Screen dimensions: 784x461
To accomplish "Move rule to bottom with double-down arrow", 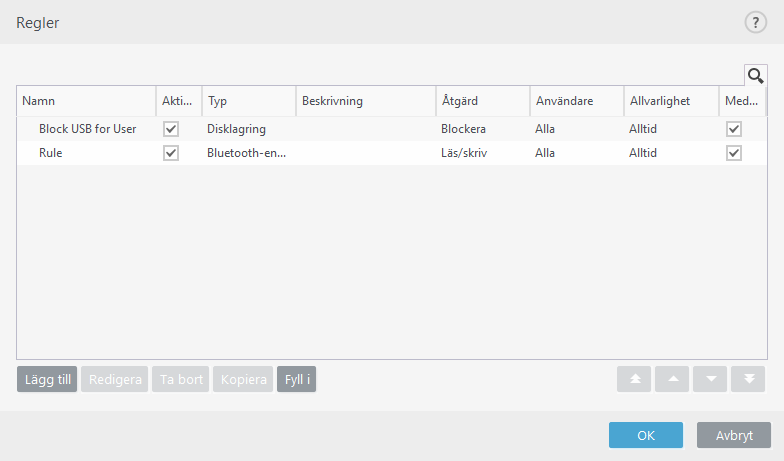I will [x=749, y=380].
